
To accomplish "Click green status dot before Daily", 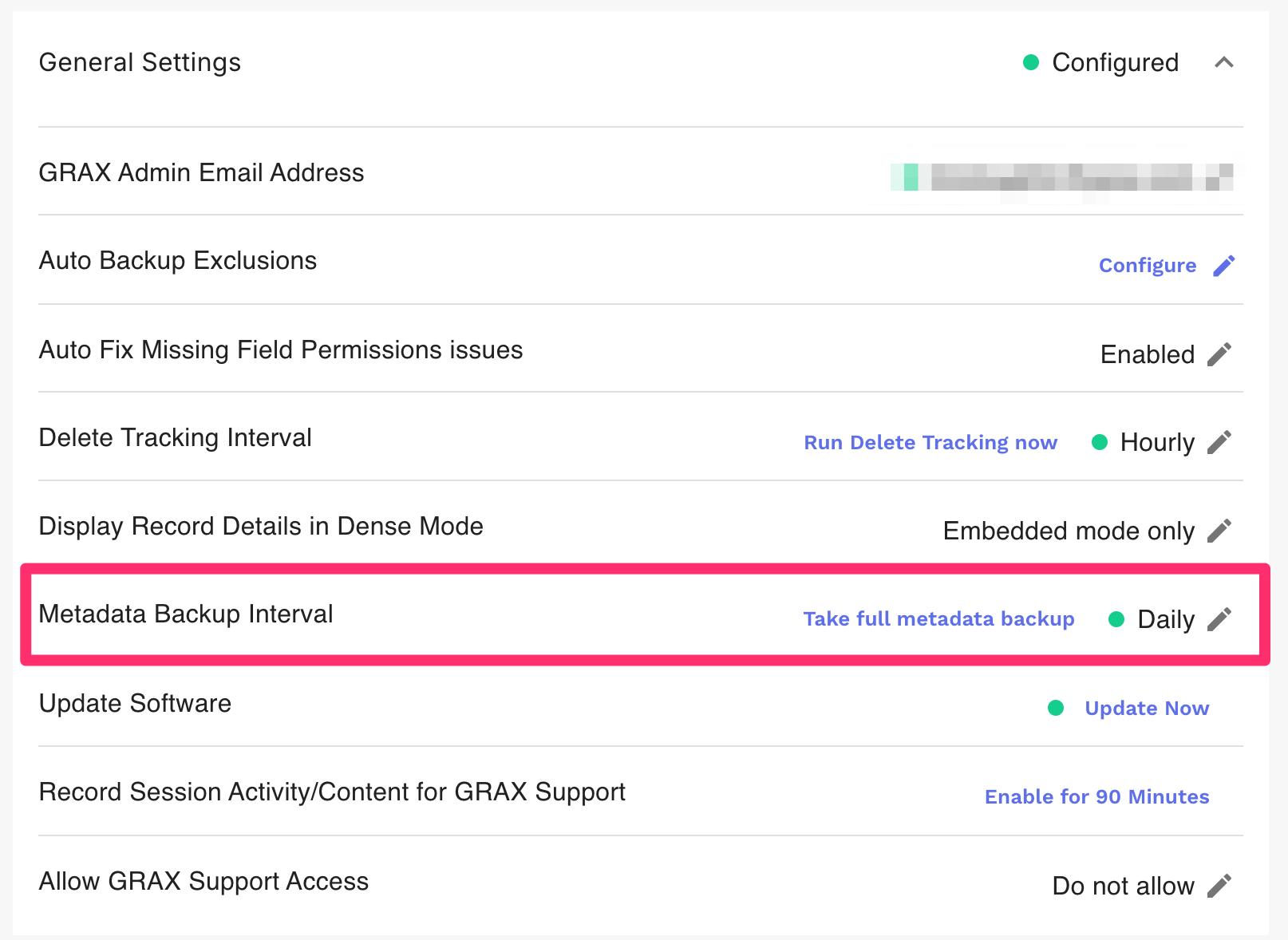I will (1117, 619).
